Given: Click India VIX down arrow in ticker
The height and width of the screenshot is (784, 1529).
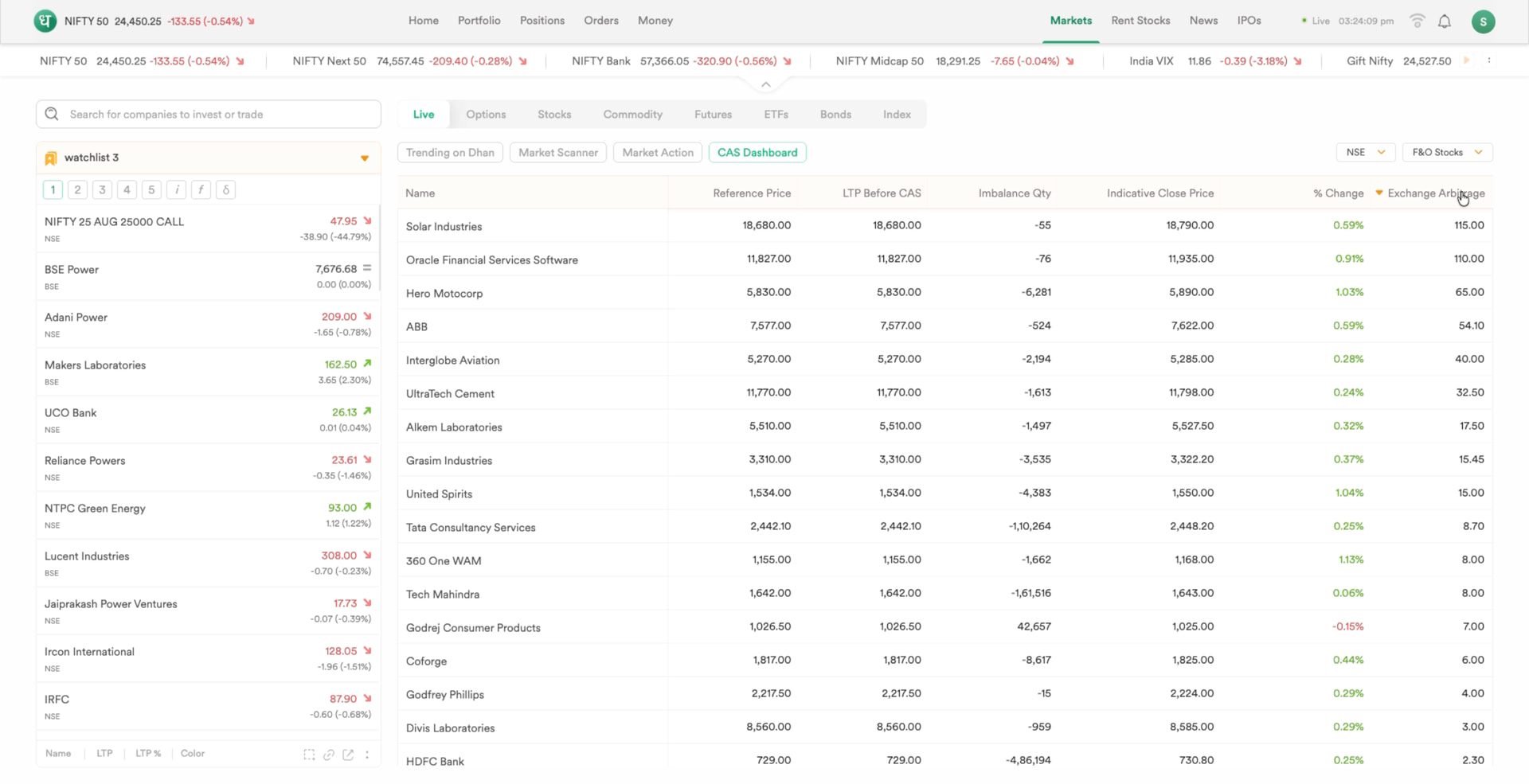Looking at the screenshot, I should 1297,61.
